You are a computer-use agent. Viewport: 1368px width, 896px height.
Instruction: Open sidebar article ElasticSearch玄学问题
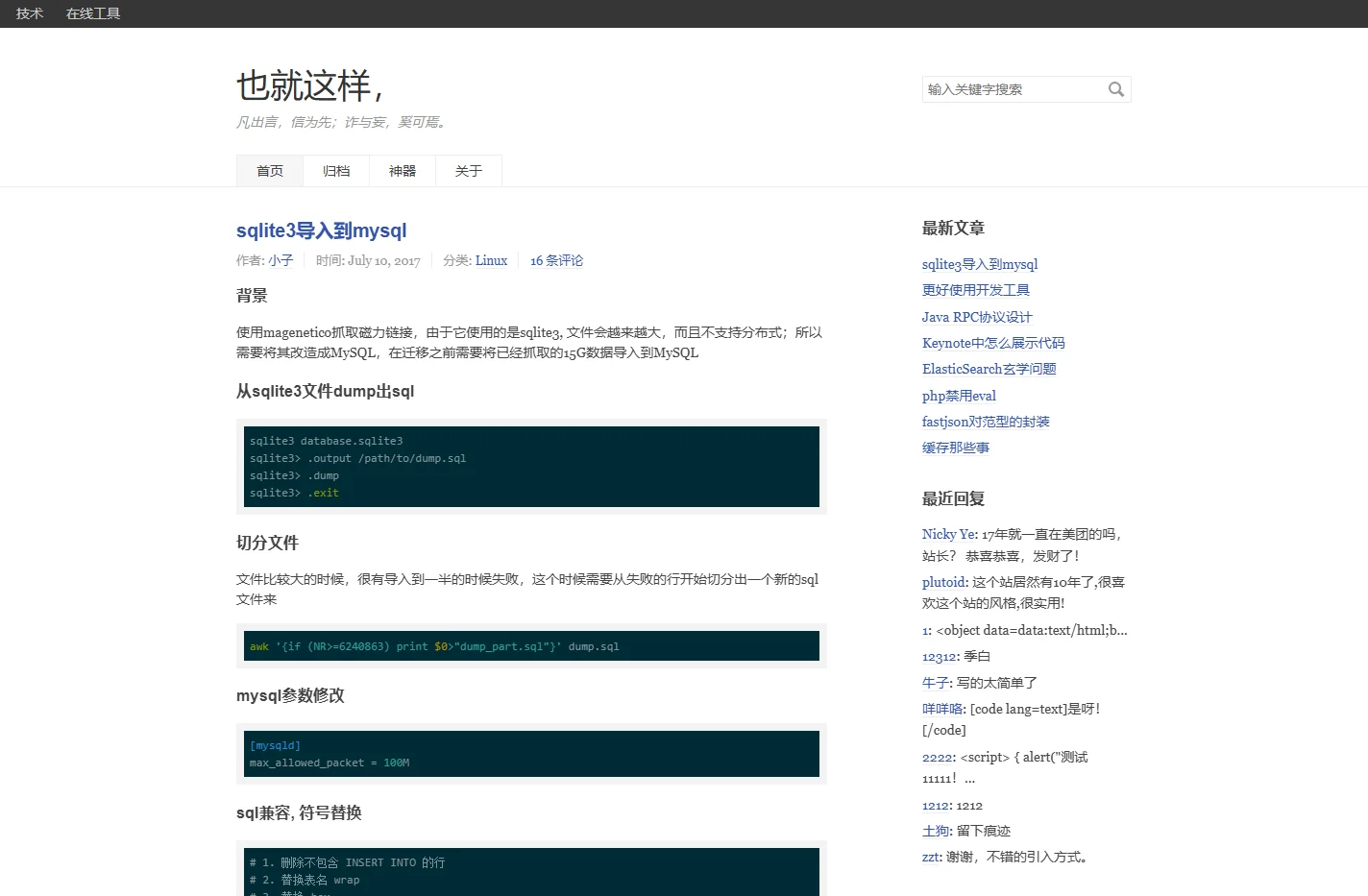pos(989,369)
